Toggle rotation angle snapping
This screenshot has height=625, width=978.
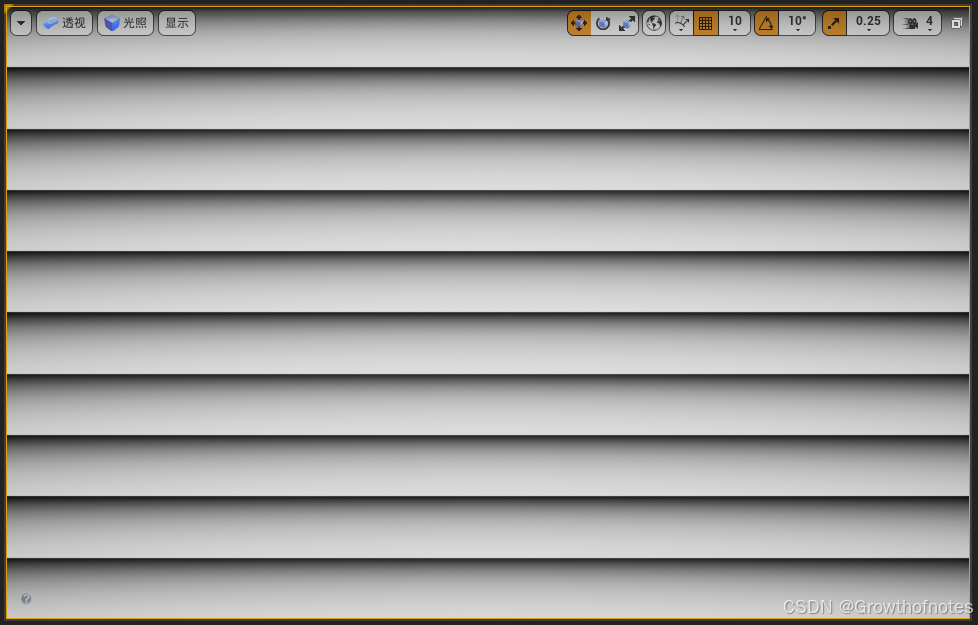(x=766, y=23)
